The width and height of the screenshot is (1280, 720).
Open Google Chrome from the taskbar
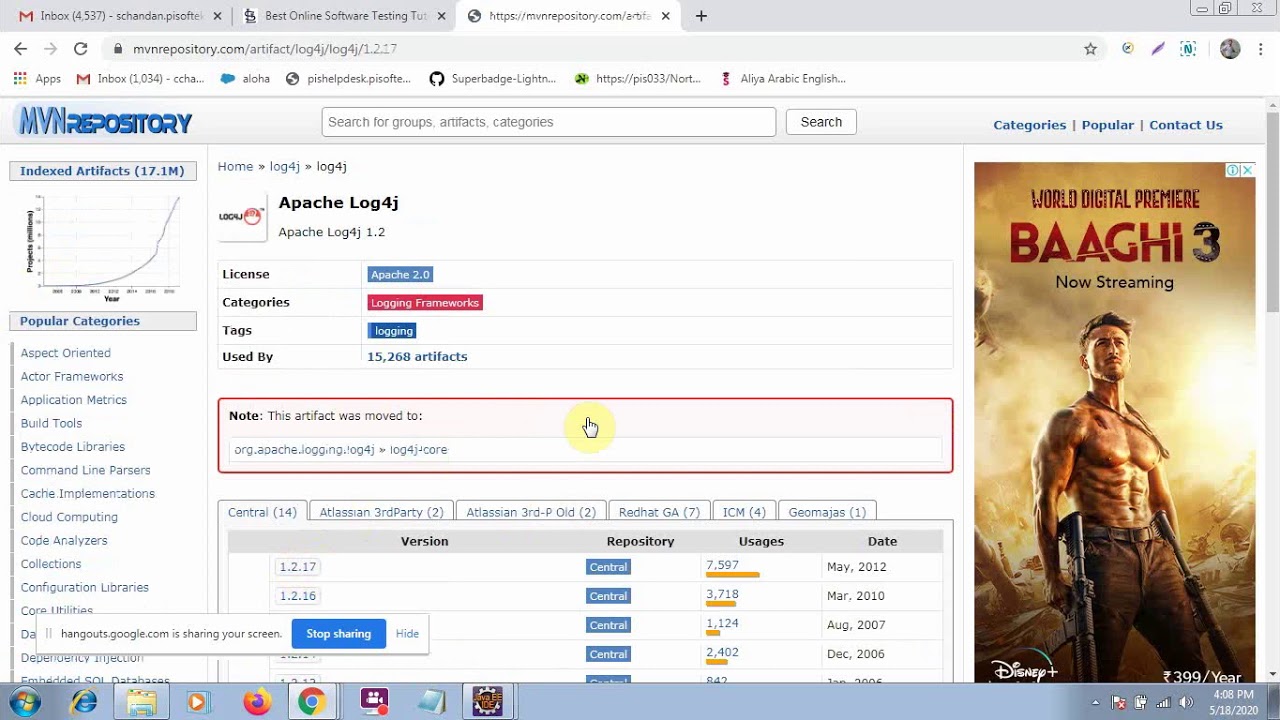click(x=311, y=702)
